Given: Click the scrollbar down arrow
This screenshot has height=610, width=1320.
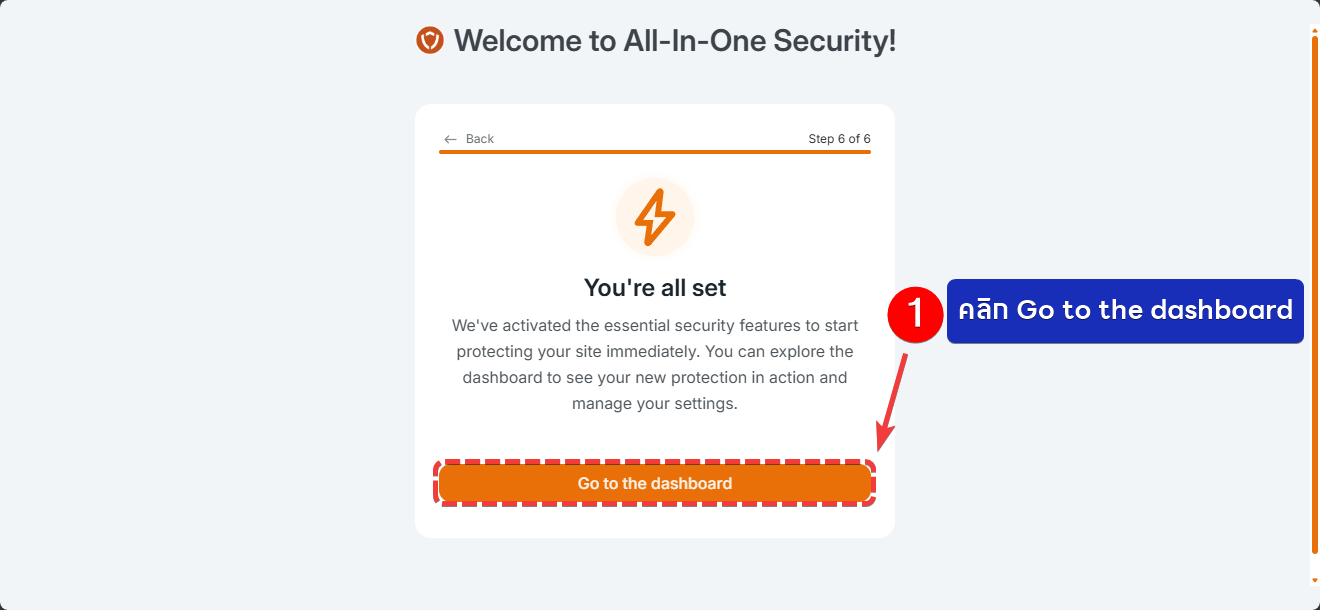Looking at the screenshot, I should point(1314,580).
